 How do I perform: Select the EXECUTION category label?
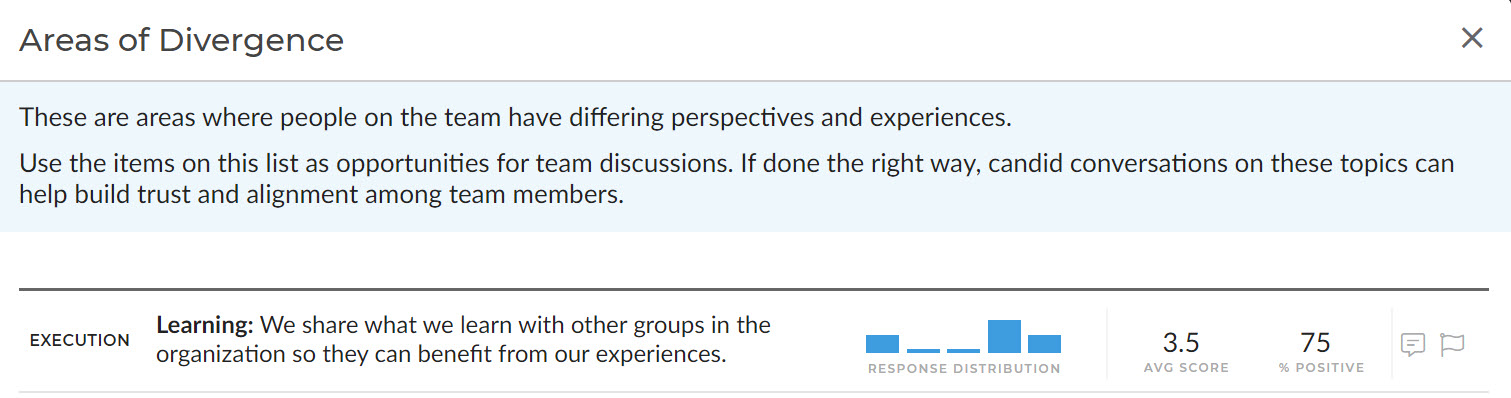pos(80,340)
